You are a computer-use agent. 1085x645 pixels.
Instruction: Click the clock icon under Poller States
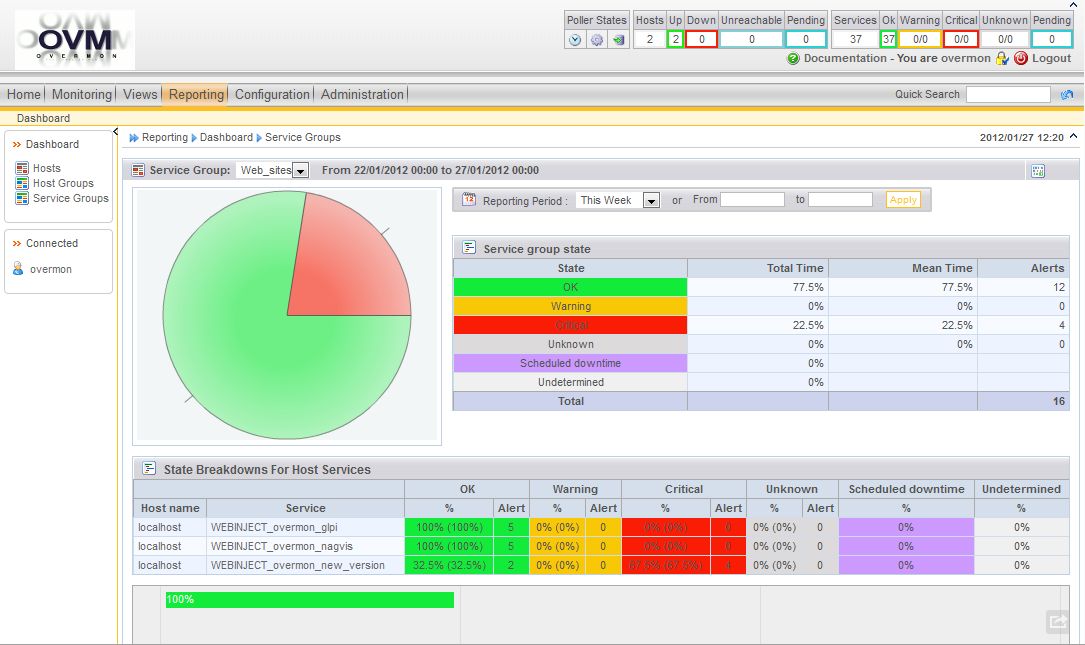point(575,40)
